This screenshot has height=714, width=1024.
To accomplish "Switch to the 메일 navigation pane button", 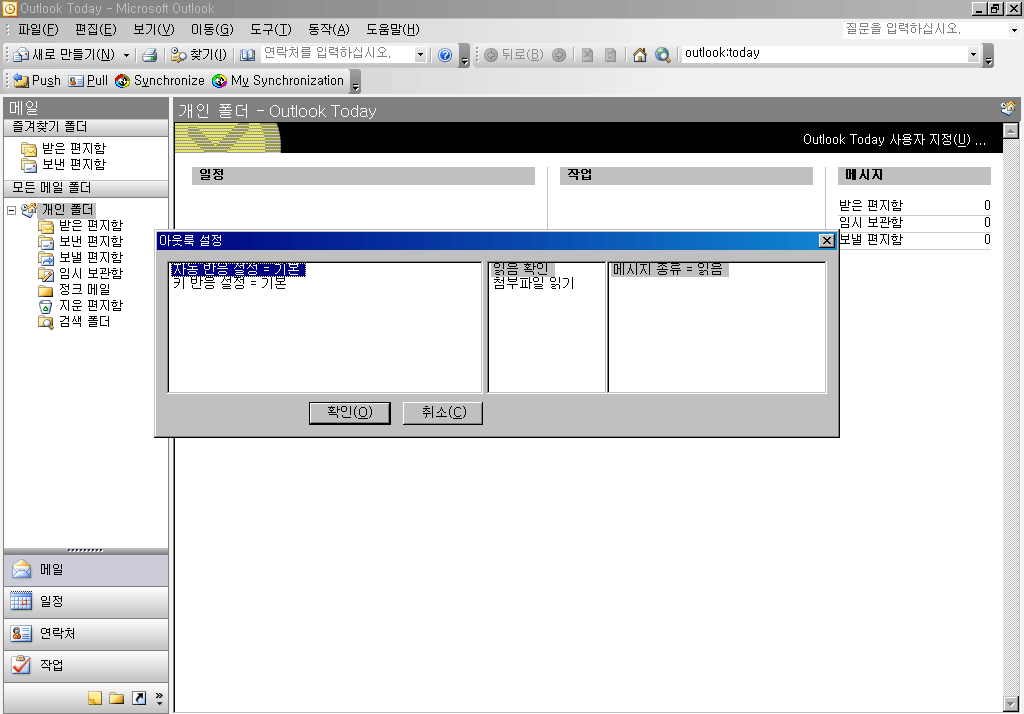I will tap(86, 570).
